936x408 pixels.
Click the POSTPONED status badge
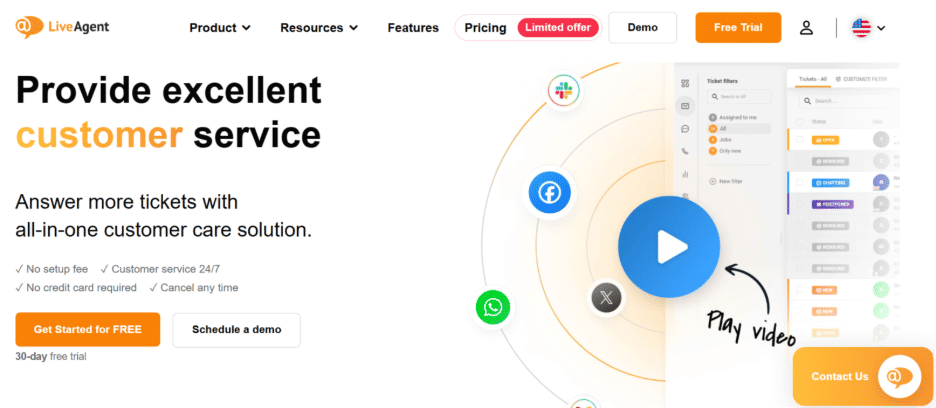click(x=832, y=204)
